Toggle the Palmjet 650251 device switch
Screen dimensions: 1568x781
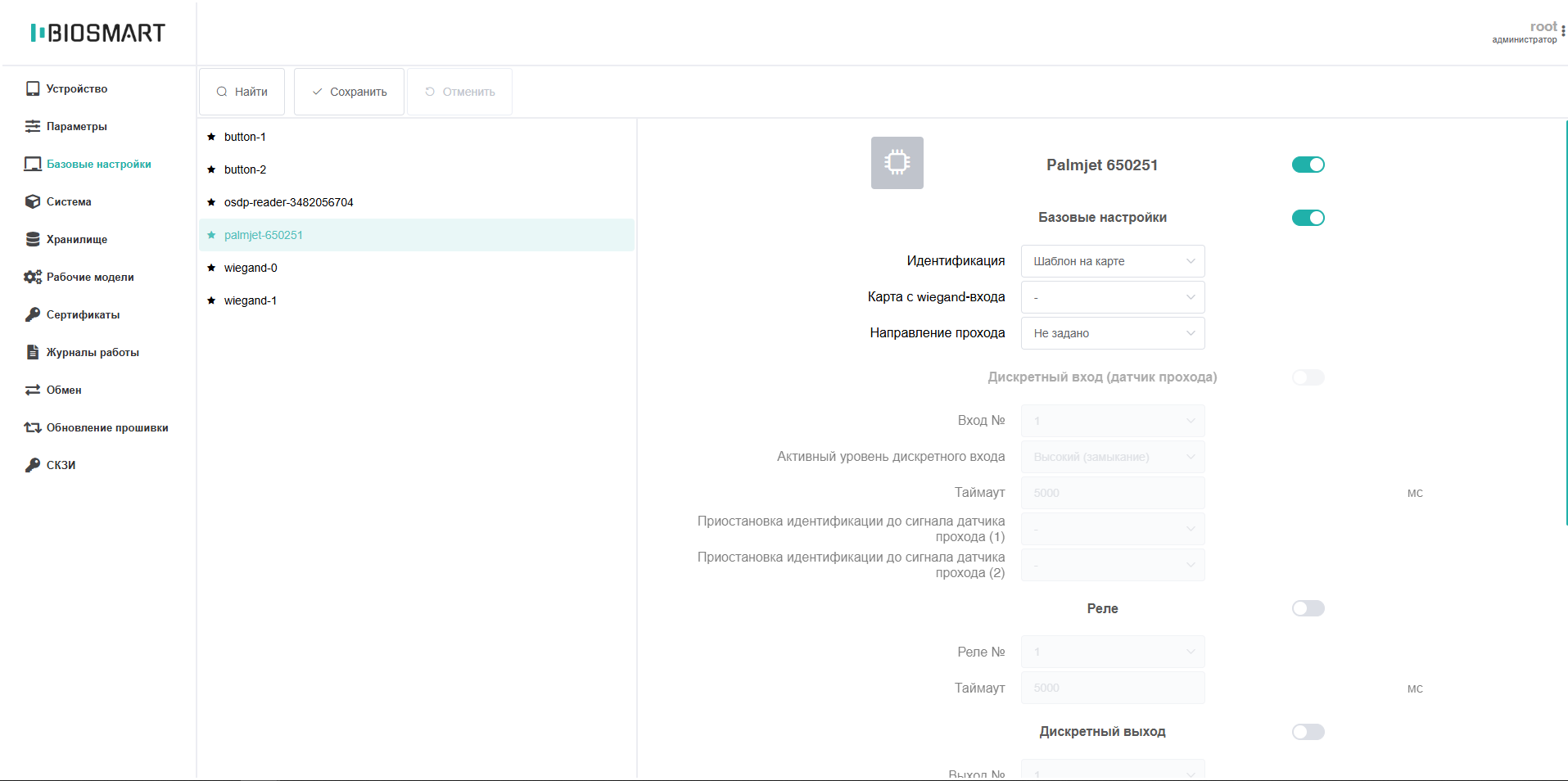pos(1308,165)
